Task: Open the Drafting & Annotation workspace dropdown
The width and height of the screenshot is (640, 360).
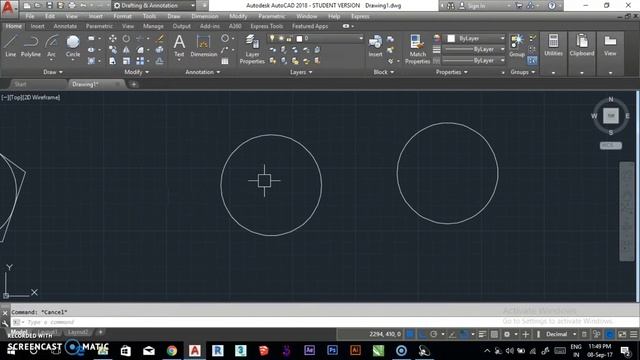Action: (153, 6)
